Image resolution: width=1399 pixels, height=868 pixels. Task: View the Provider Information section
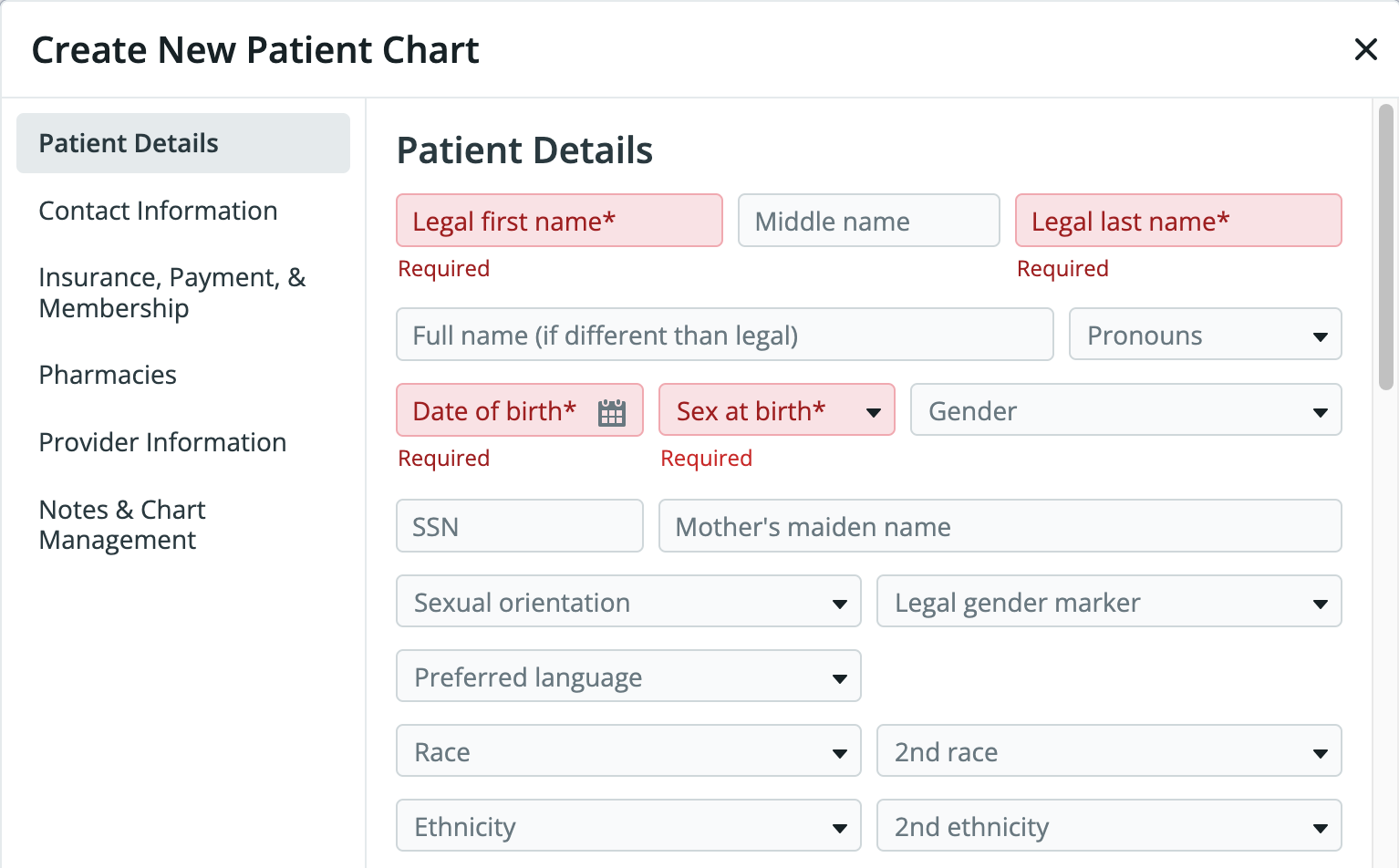pos(162,442)
